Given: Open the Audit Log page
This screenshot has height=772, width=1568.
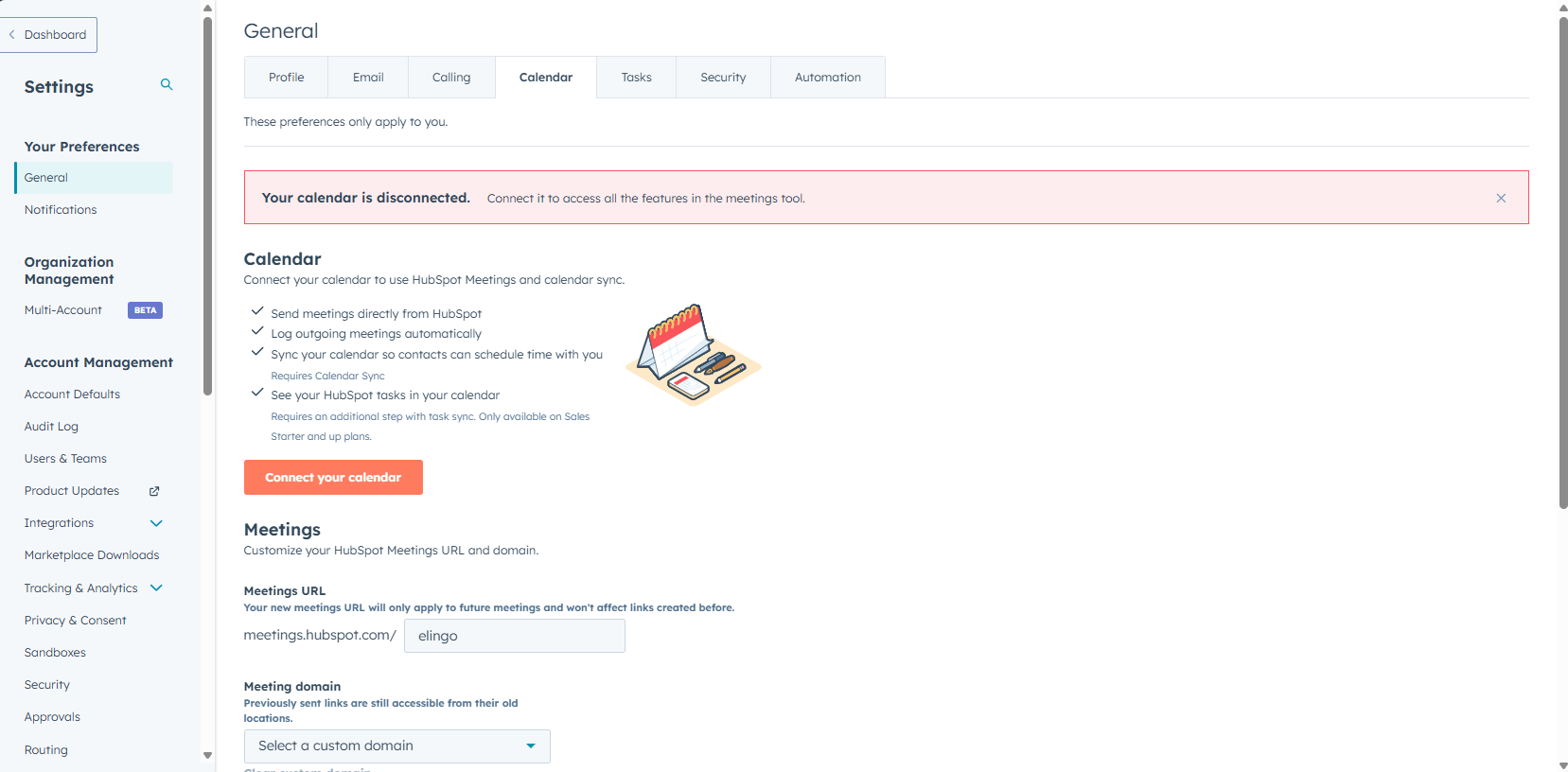Looking at the screenshot, I should (x=51, y=427).
